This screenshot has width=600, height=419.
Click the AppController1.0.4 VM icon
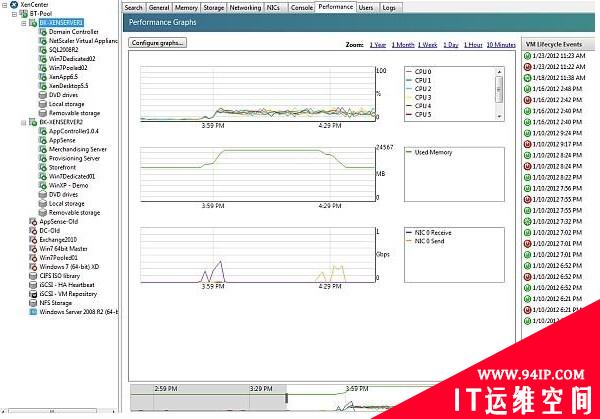pyautogui.click(x=43, y=131)
